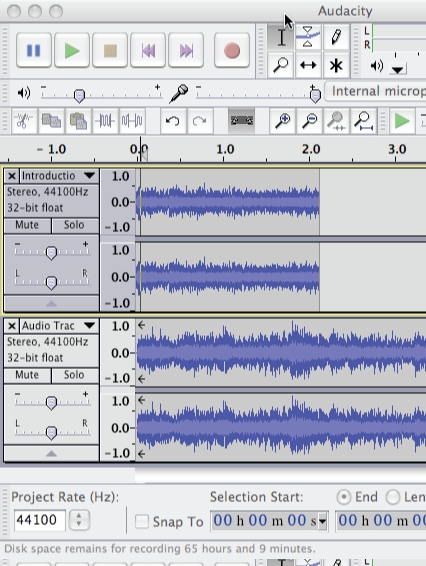Close the Audio Track
This screenshot has width=426, height=566.
pos(12,326)
